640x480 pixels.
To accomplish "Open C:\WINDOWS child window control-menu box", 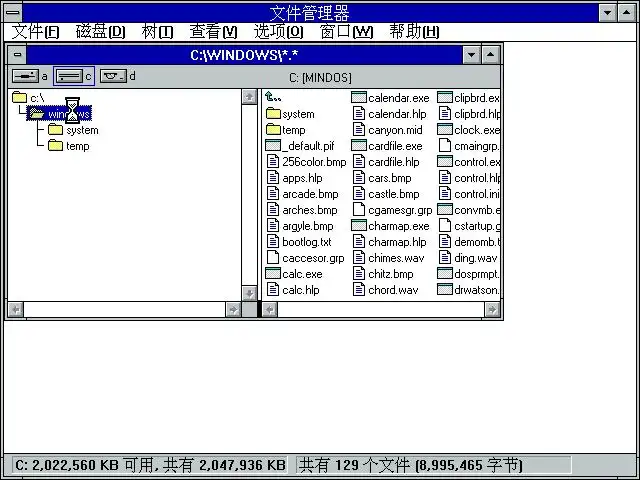I will click(x=17, y=54).
